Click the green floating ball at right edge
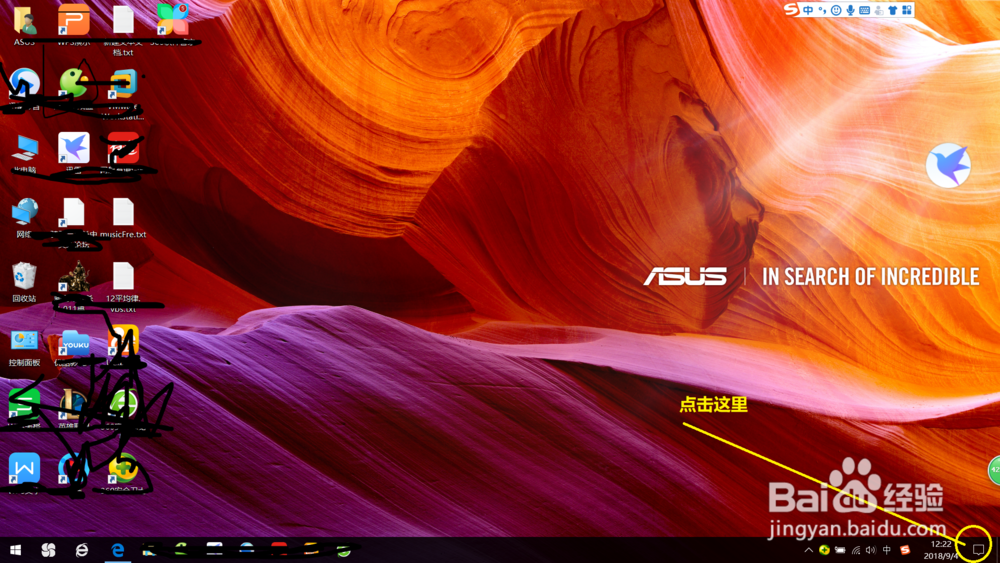The height and width of the screenshot is (563, 1000). tap(994, 470)
